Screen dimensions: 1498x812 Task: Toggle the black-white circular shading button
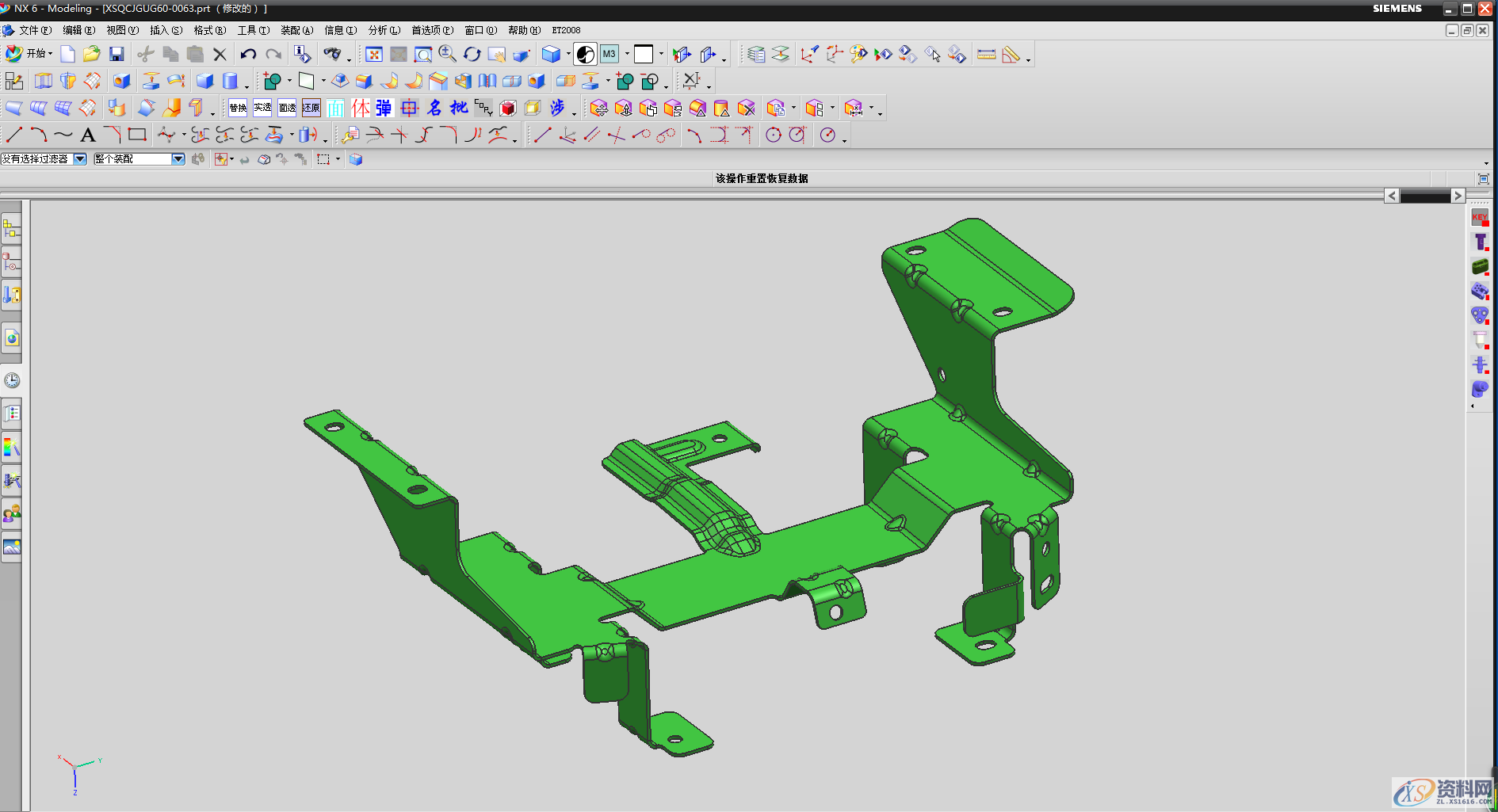(x=585, y=54)
